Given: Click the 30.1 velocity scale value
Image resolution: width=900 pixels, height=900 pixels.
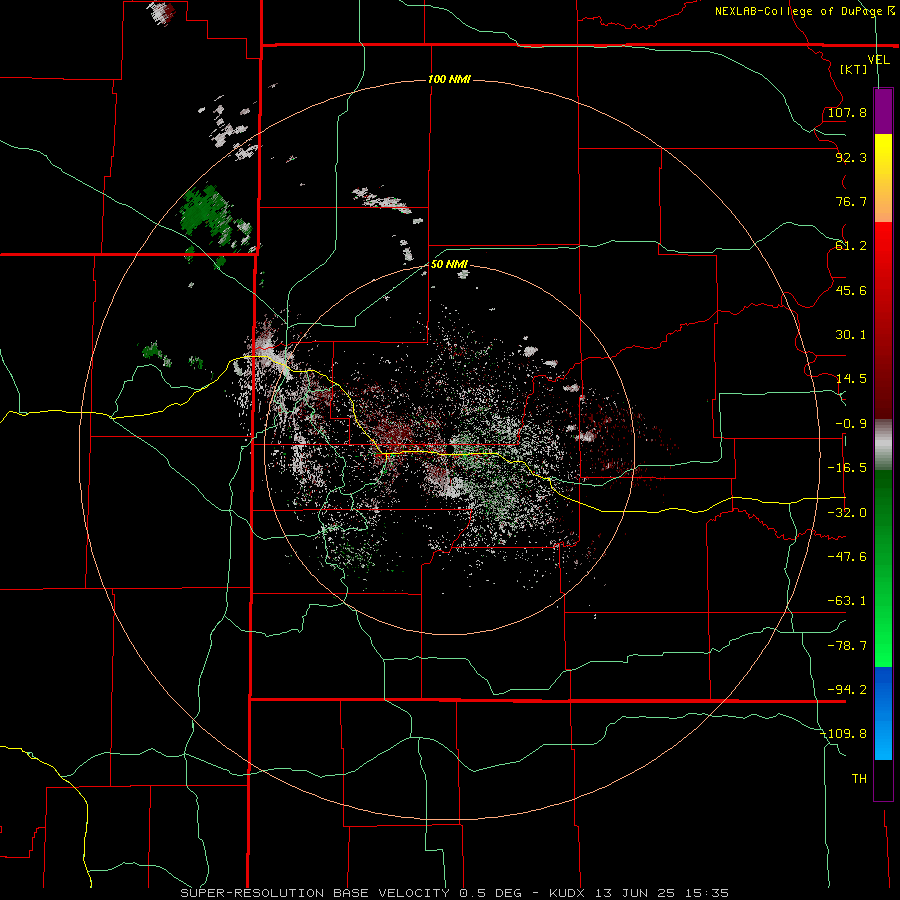Looking at the screenshot, I should click(851, 335).
